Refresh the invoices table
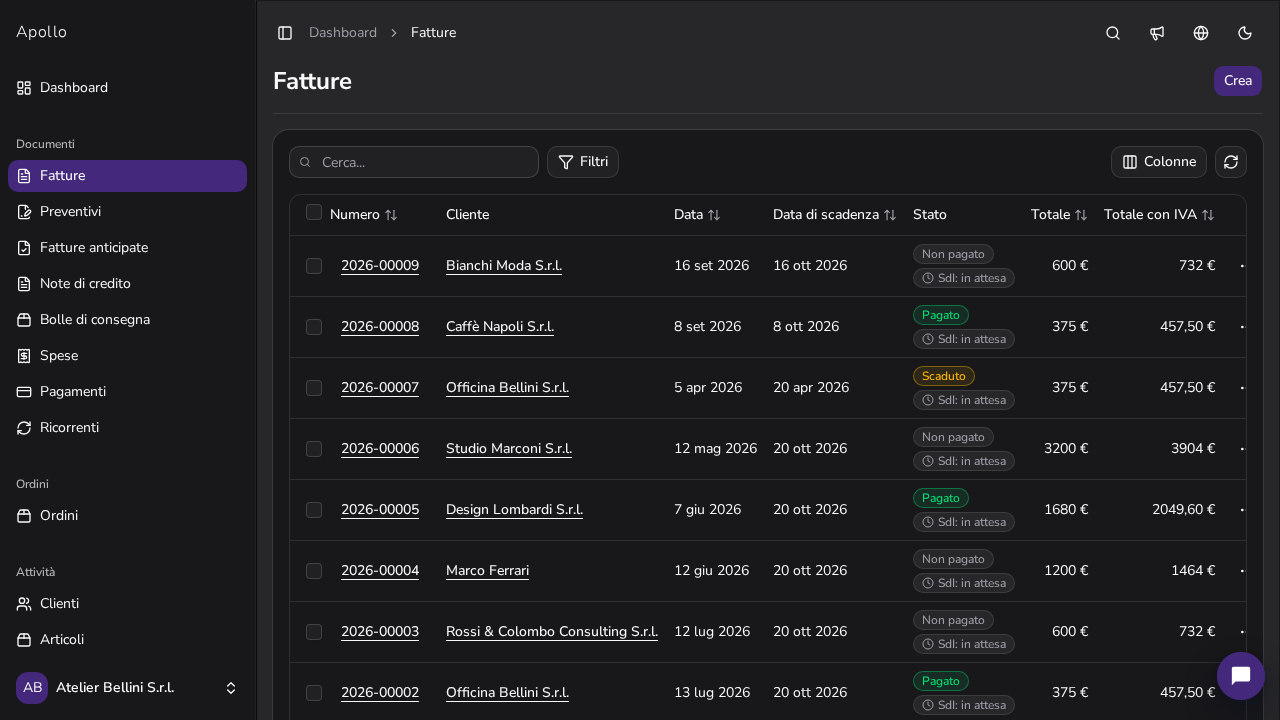1280x720 pixels. click(1231, 162)
